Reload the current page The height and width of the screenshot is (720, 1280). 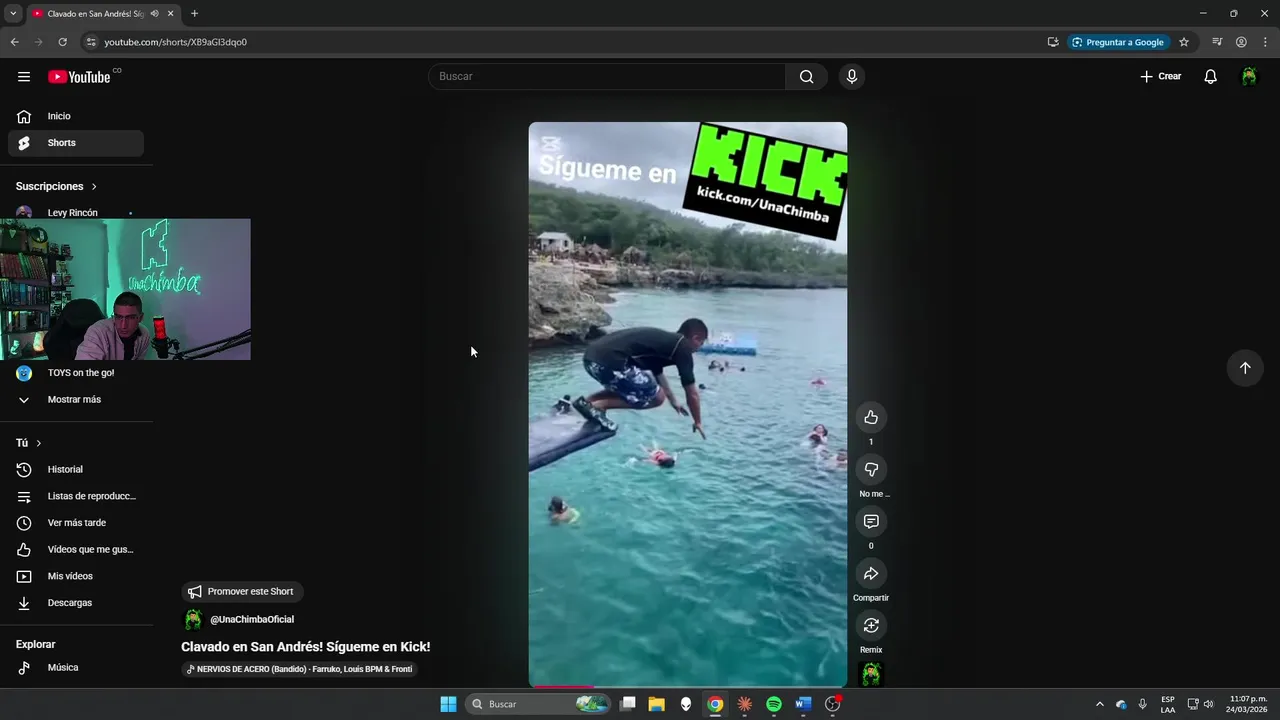coord(62,42)
